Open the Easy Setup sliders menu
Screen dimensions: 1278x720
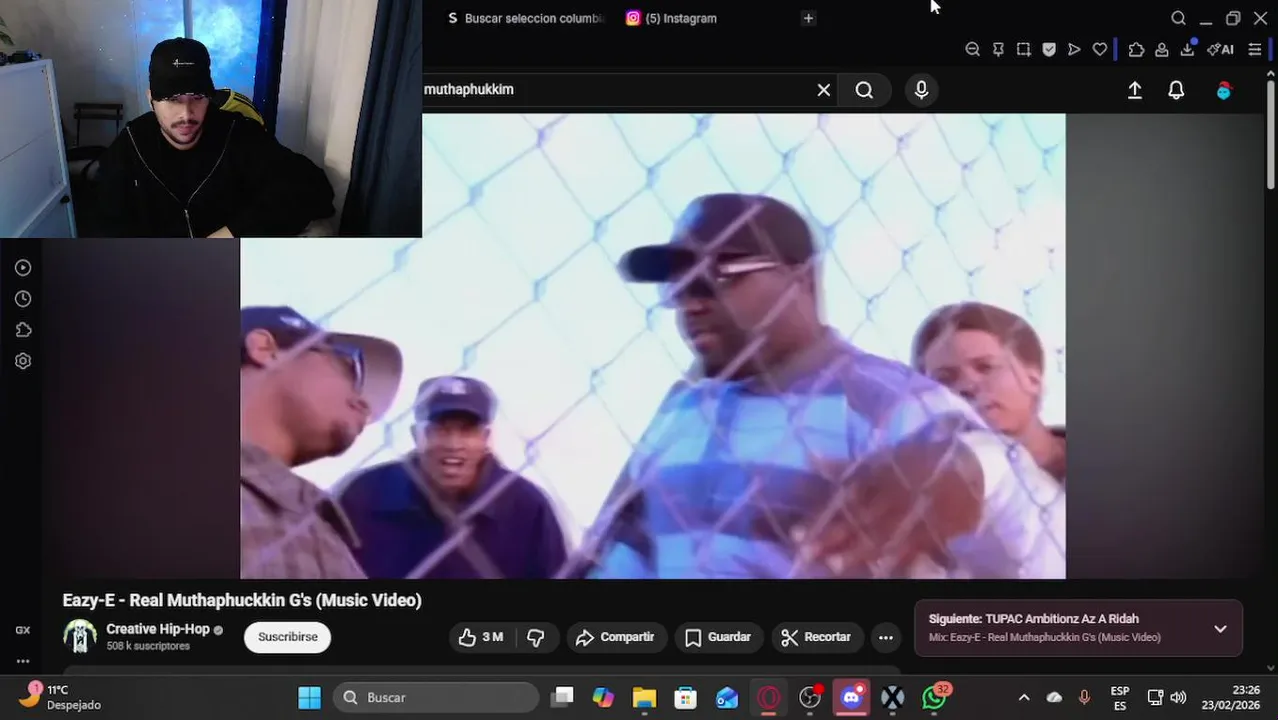pyautogui.click(x=1255, y=49)
